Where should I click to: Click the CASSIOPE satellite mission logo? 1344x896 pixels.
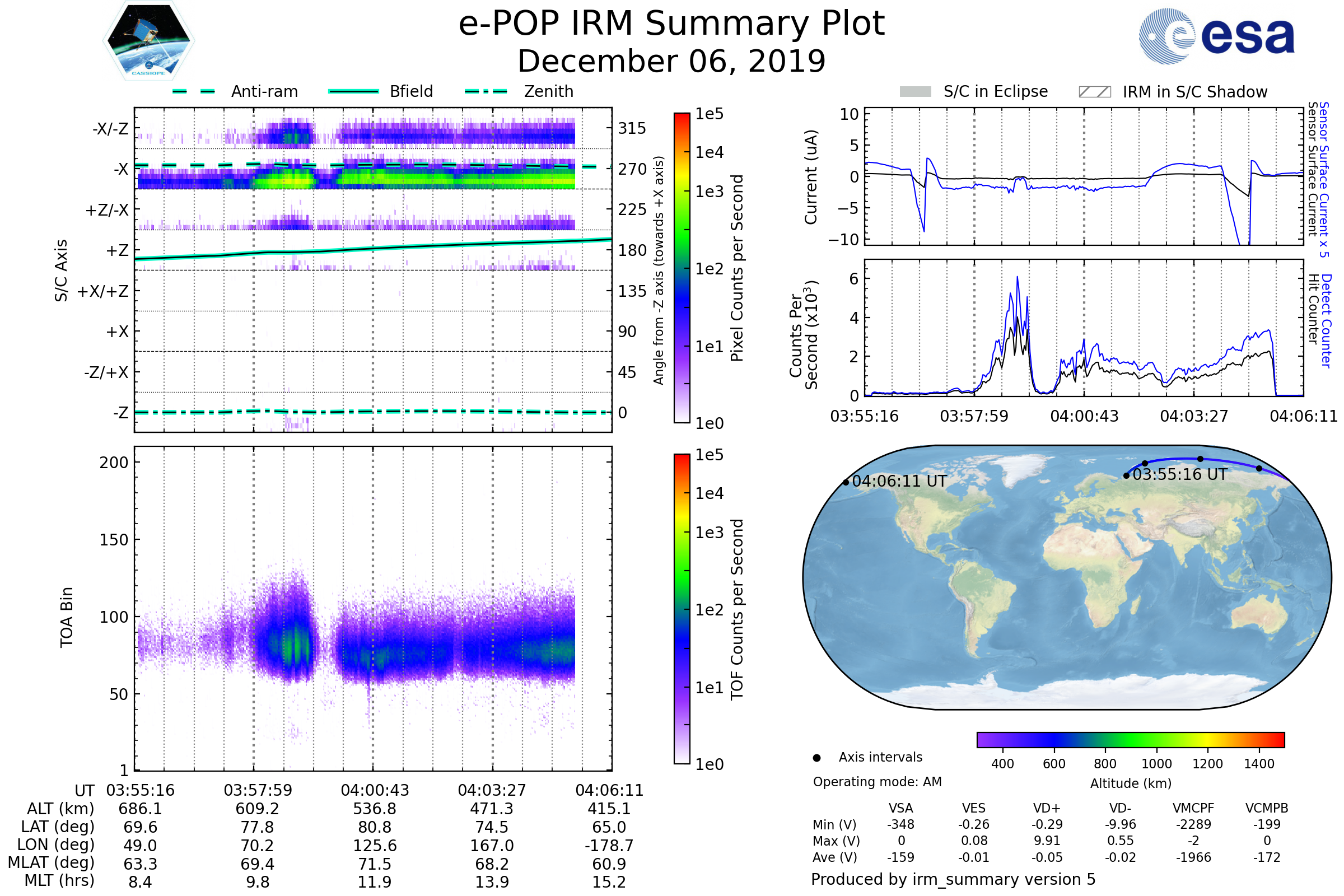click(x=148, y=41)
